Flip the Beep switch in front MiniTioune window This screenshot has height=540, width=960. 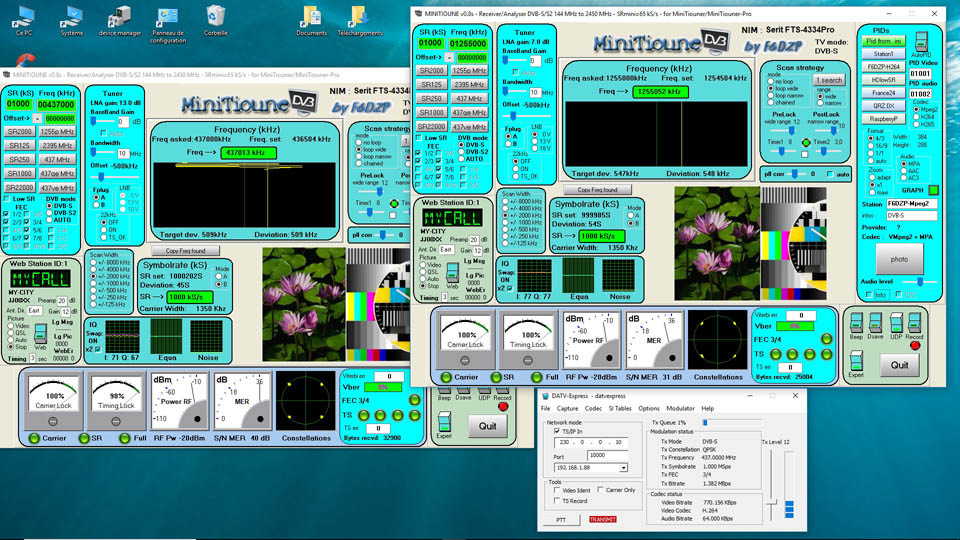click(857, 320)
